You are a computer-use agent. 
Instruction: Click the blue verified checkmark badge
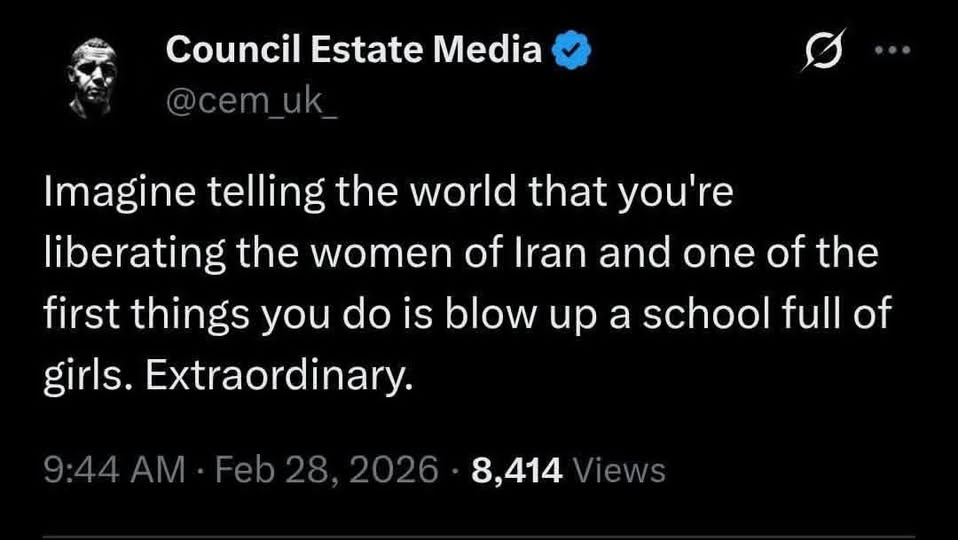pyautogui.click(x=573, y=50)
